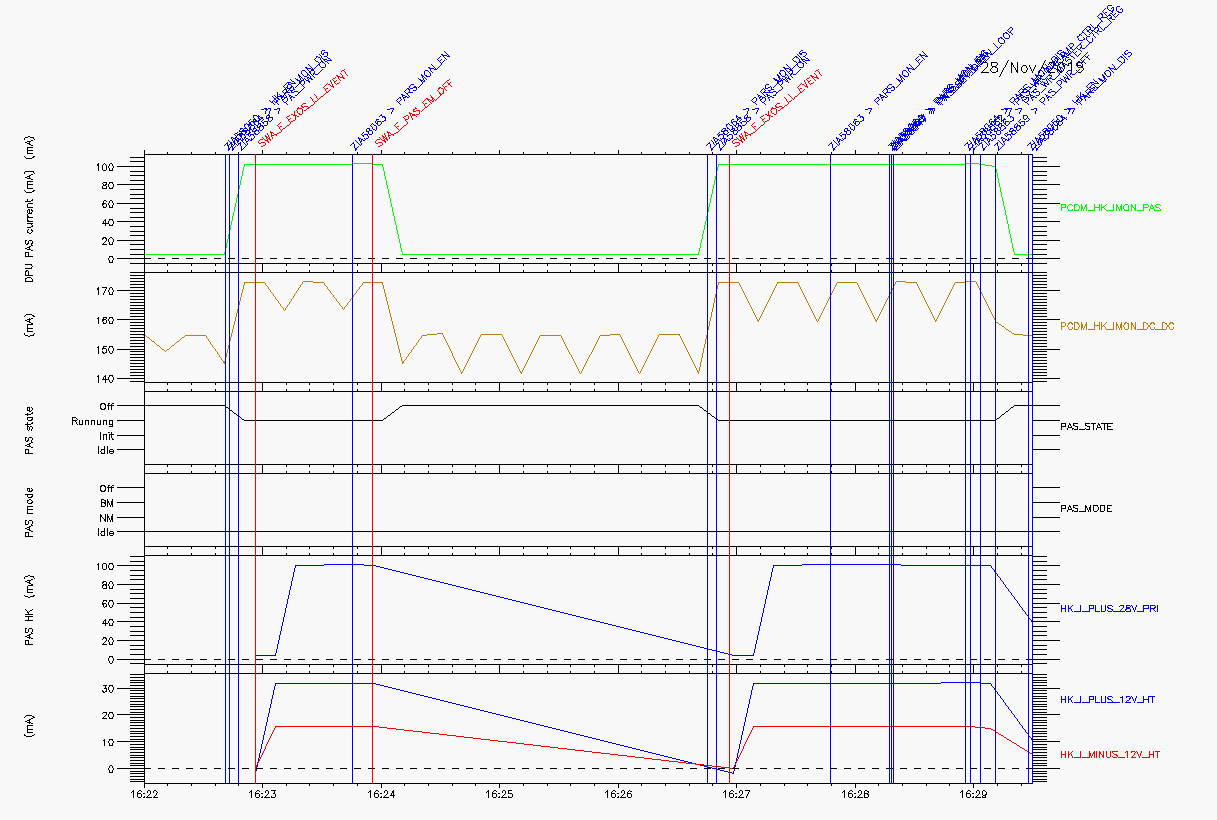Click the 160 y-axis tick label
Viewport: 1217px width, 820px height.
pyautogui.click(x=105, y=320)
